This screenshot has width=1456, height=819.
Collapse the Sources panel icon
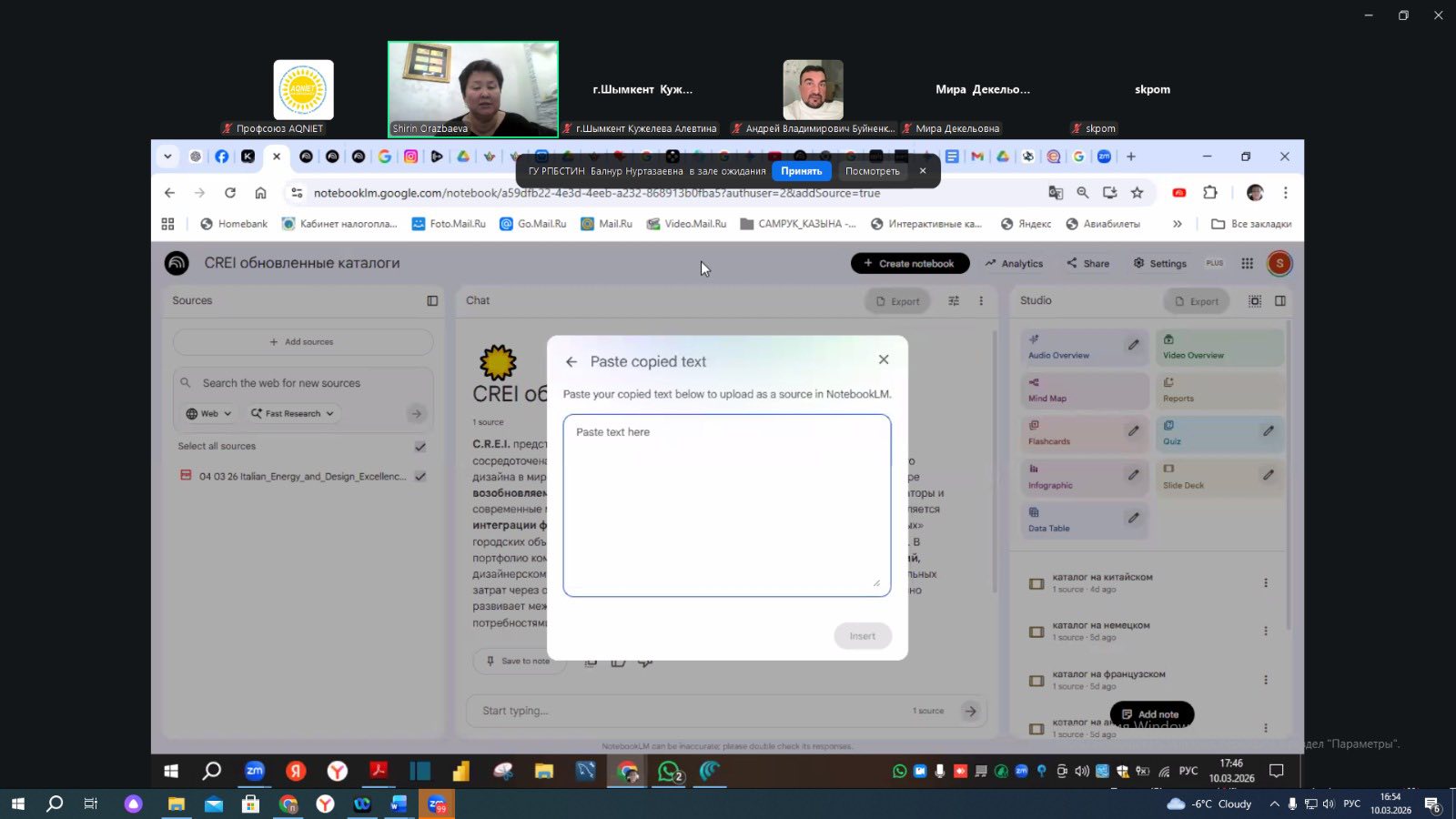pos(432,301)
